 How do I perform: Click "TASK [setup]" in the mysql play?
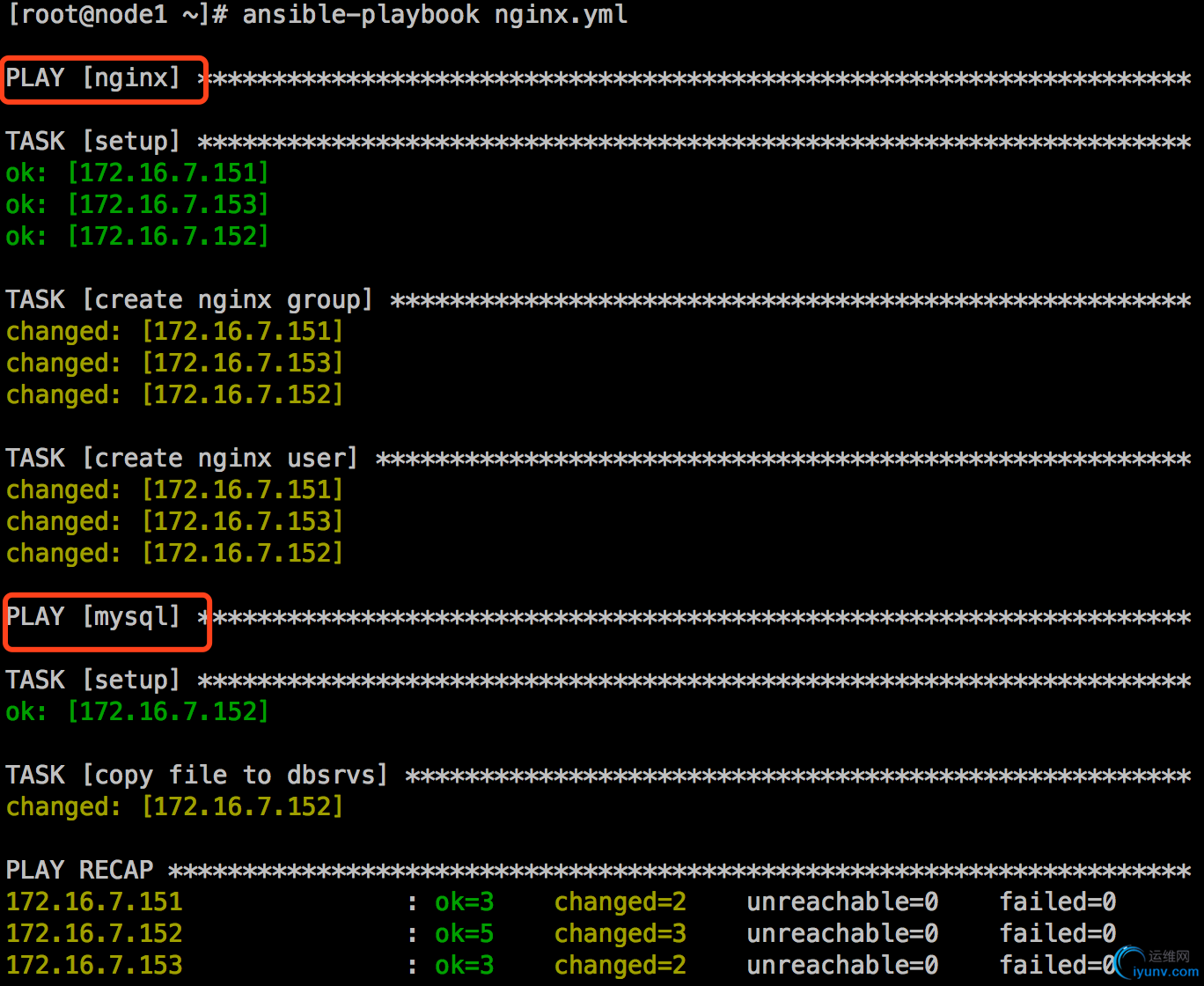(93, 681)
